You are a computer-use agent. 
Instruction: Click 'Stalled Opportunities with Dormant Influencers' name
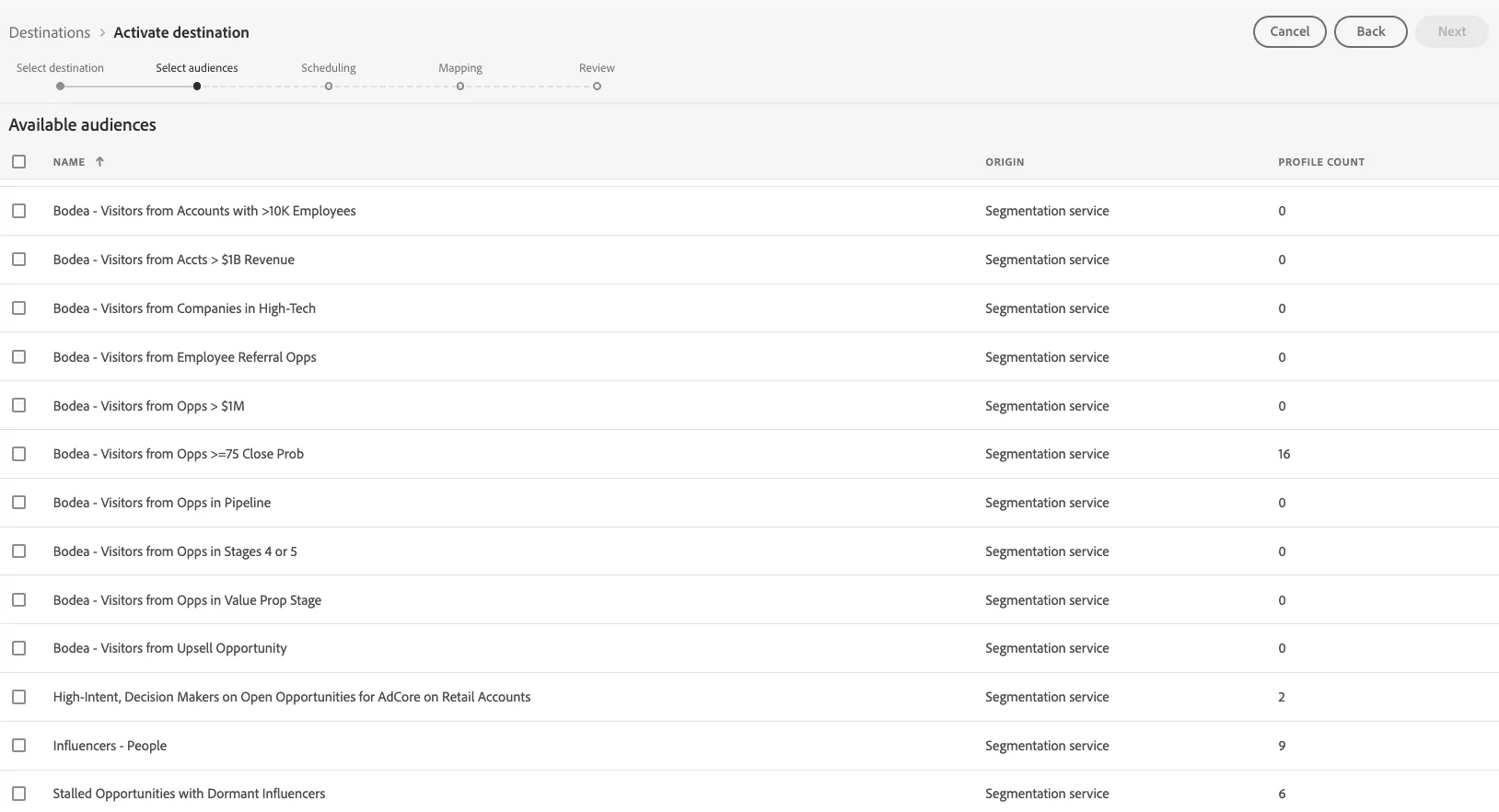click(189, 794)
